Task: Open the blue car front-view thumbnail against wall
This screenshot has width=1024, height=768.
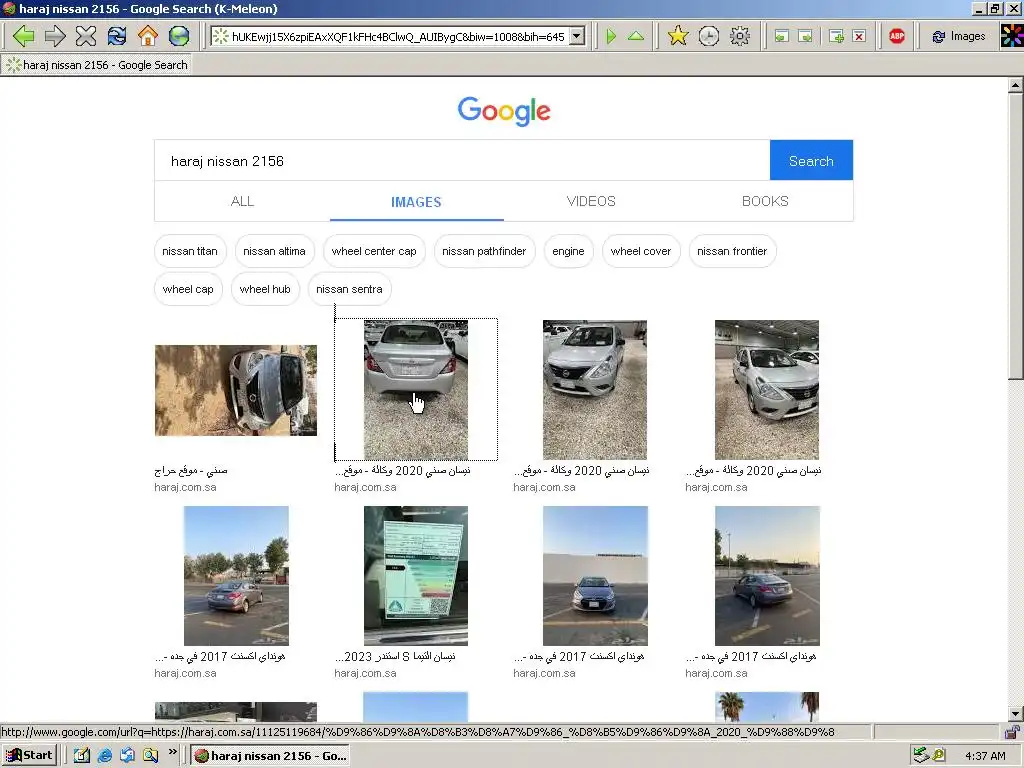Action: [x=595, y=576]
